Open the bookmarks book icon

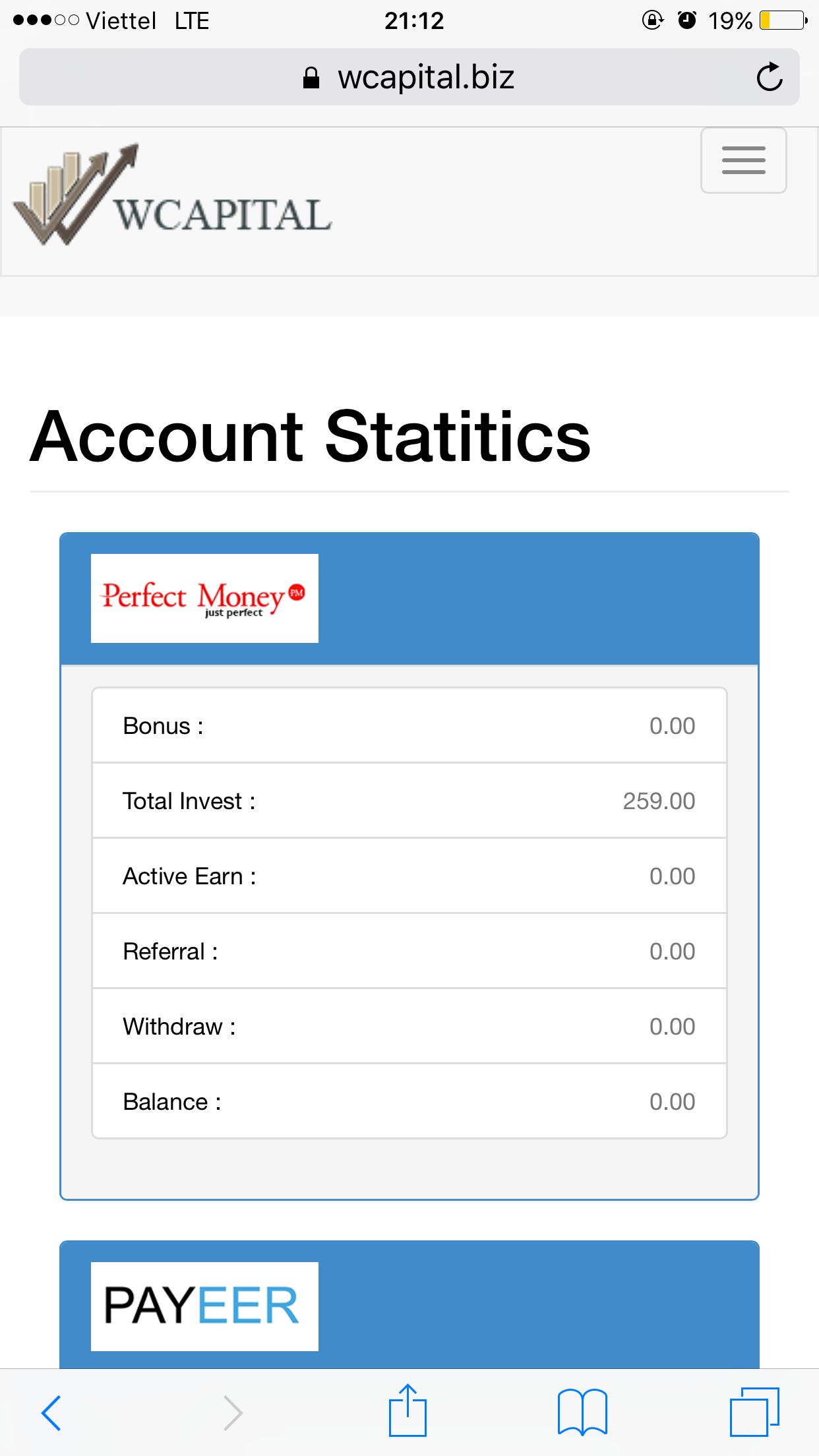[582, 1412]
